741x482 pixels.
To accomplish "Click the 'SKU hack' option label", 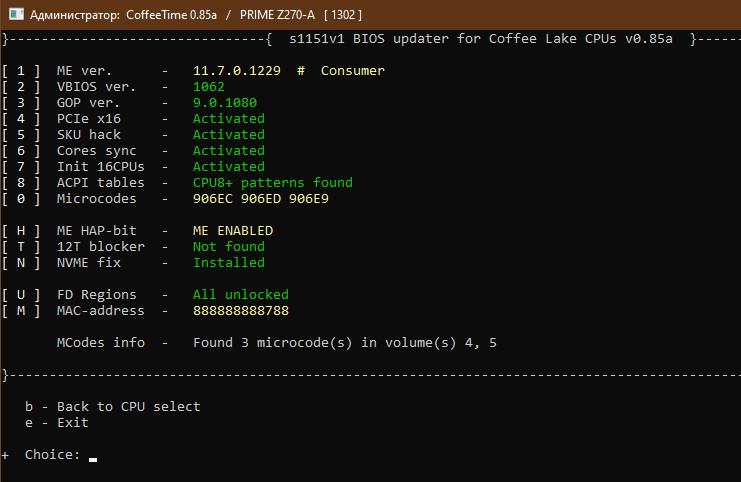I will 88,135.
